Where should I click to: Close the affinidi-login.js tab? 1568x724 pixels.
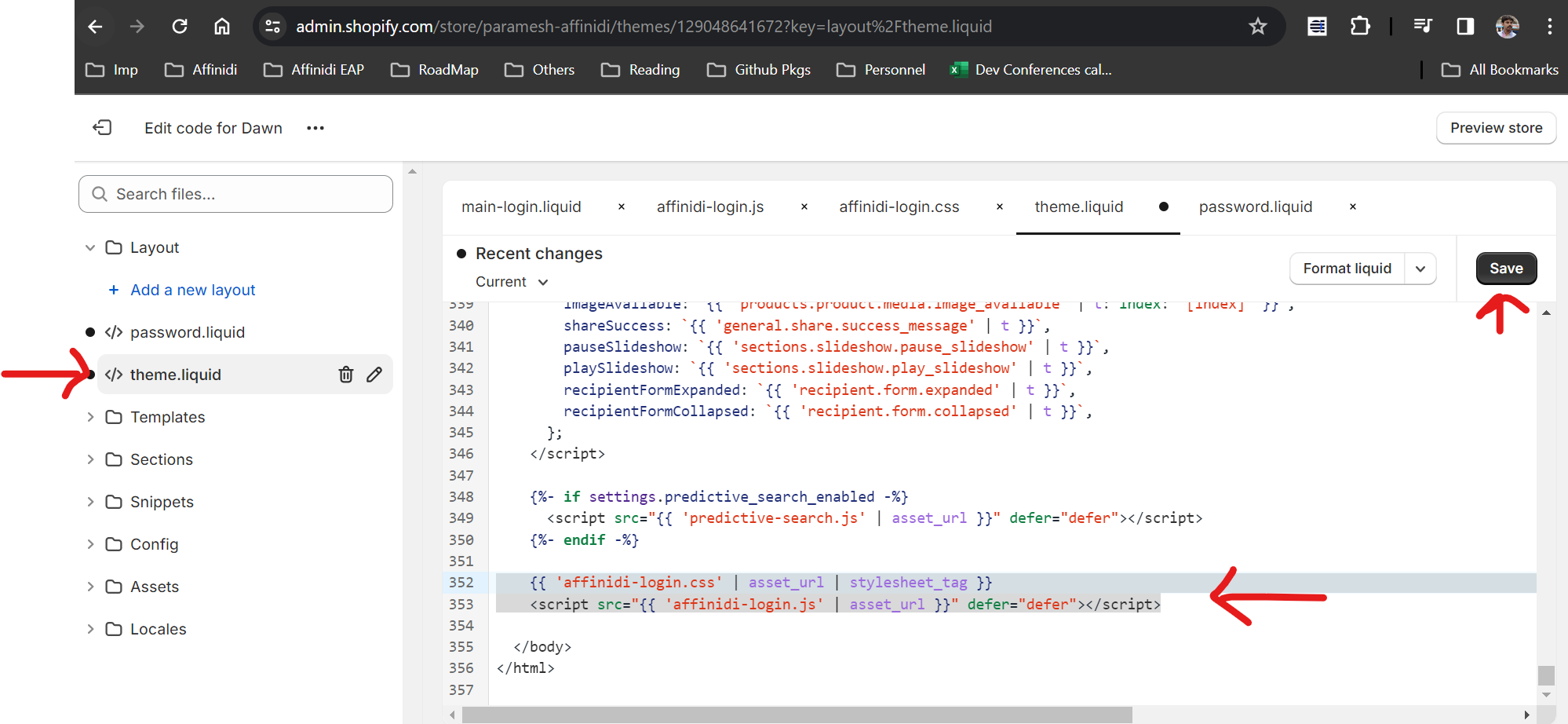tap(804, 207)
